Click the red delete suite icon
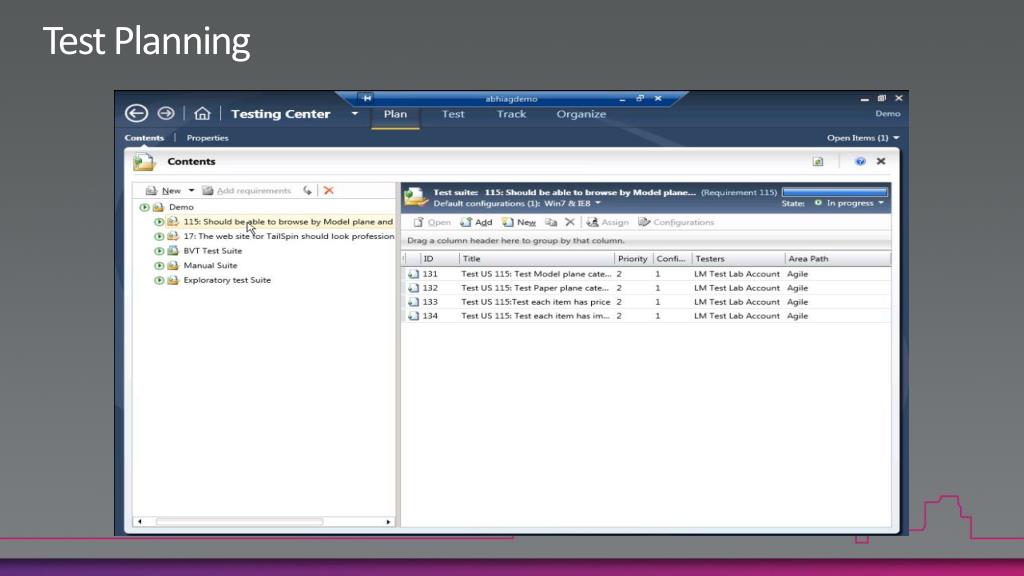1024x576 pixels. pos(328,191)
